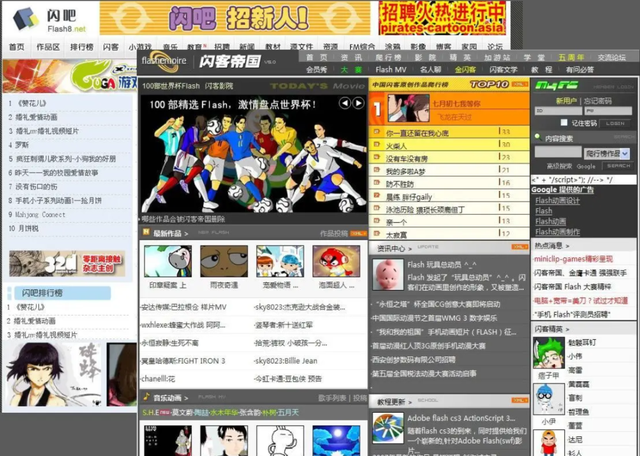Click the XML badge in 资讯中心 header
The height and width of the screenshot is (456, 640).
click(520, 247)
